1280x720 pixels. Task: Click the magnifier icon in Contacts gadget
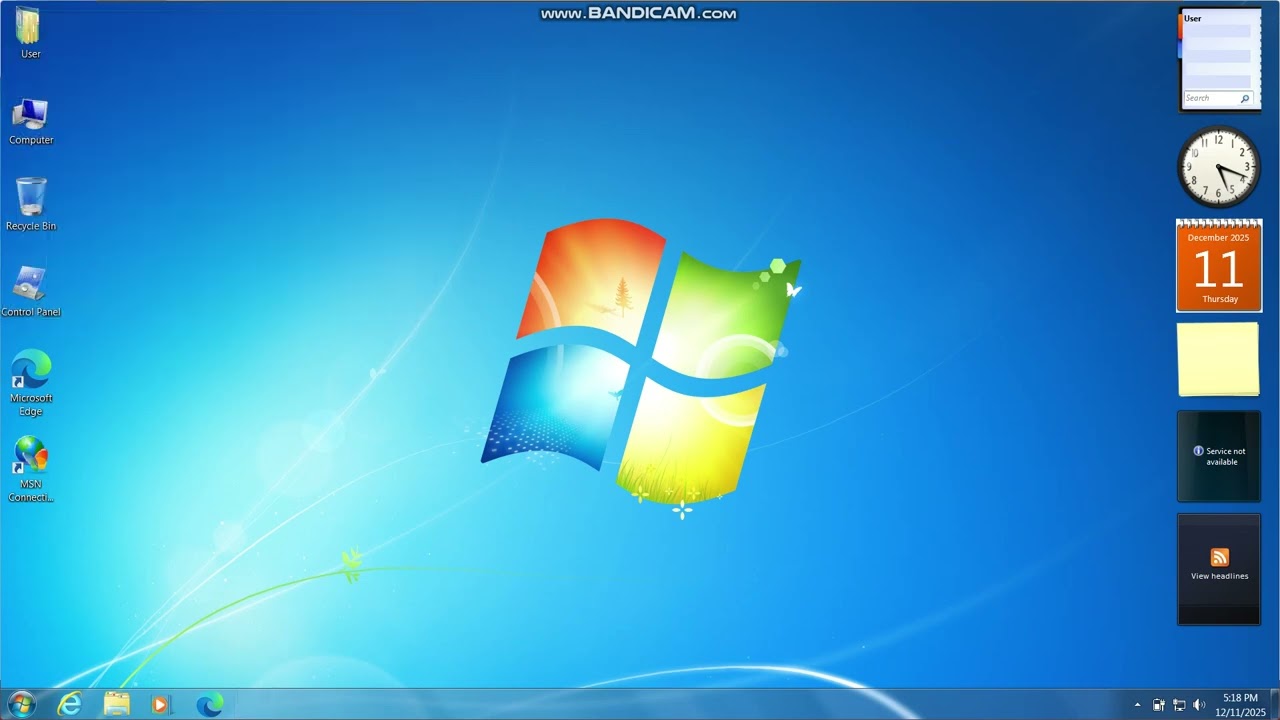1245,98
